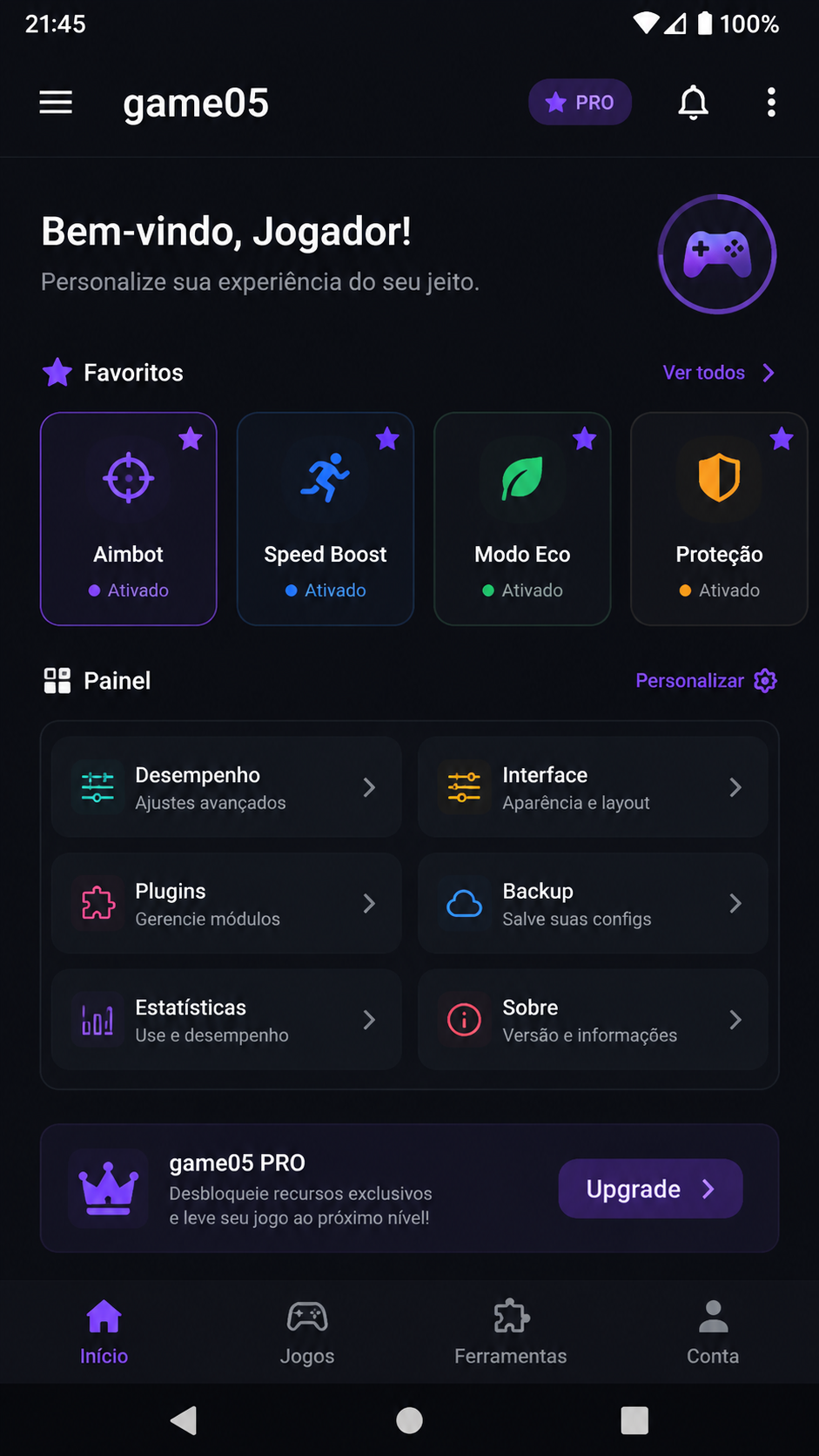Unfavorite Aimbot via its star
Screen dimensions: 819x1456
click(x=191, y=439)
